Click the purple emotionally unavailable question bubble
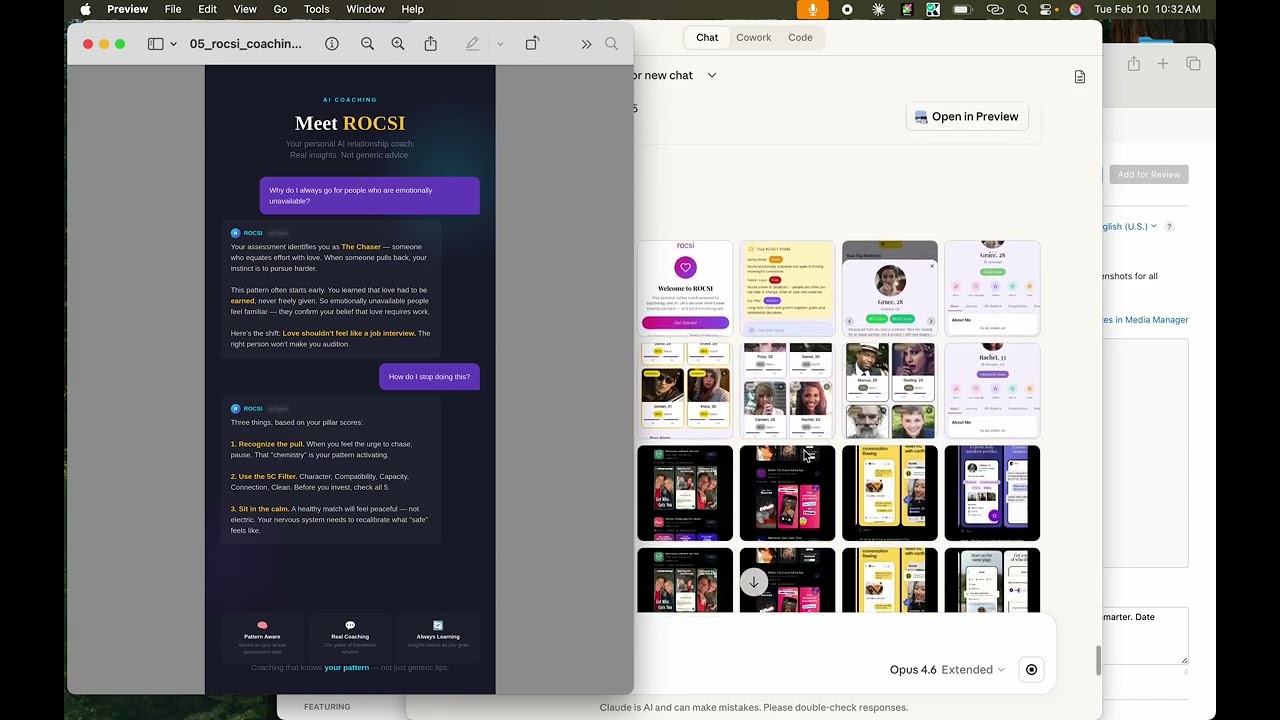Screen dimensions: 1280x720 click(x=370, y=195)
